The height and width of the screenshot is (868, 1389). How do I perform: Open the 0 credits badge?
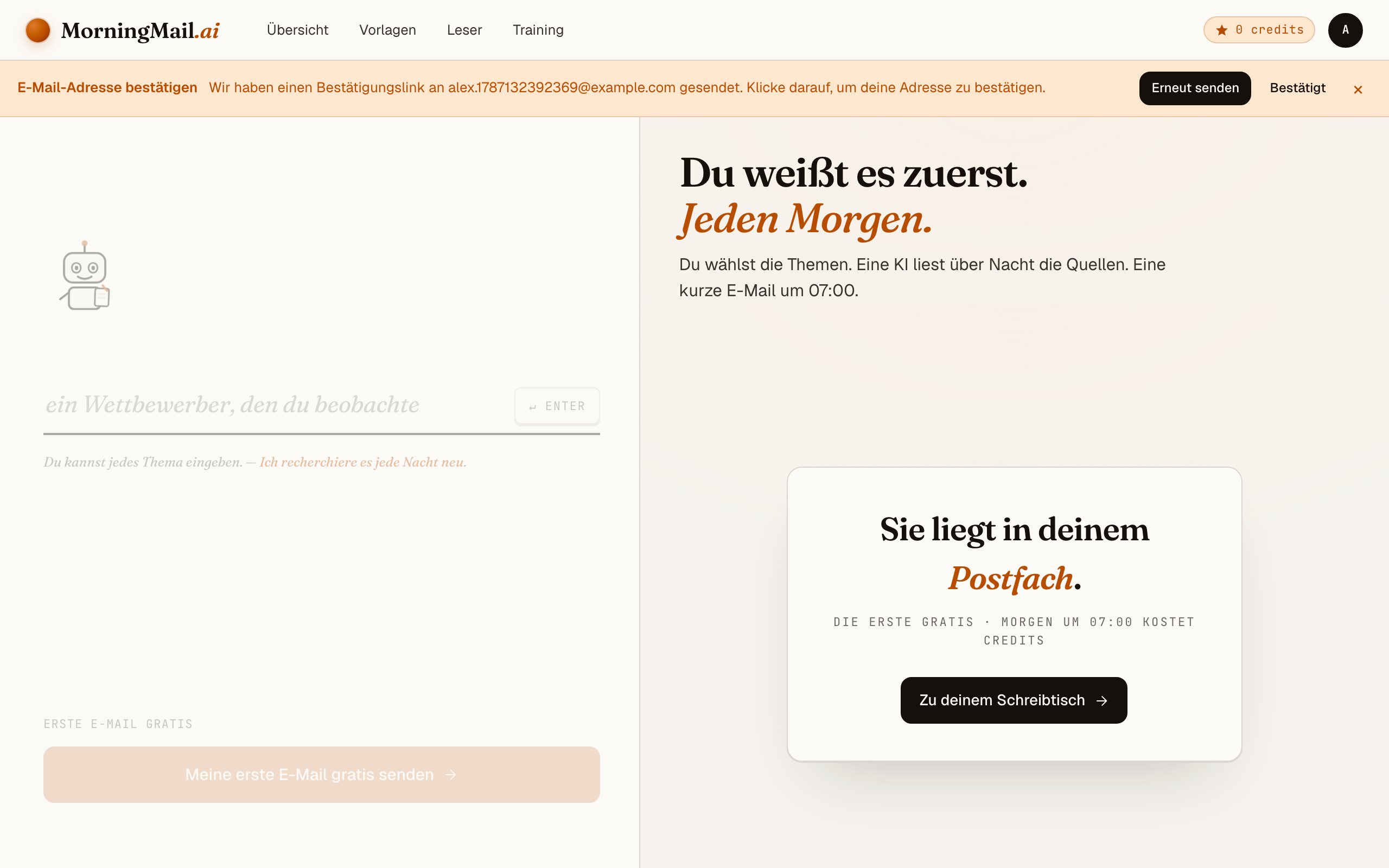pyautogui.click(x=1259, y=30)
